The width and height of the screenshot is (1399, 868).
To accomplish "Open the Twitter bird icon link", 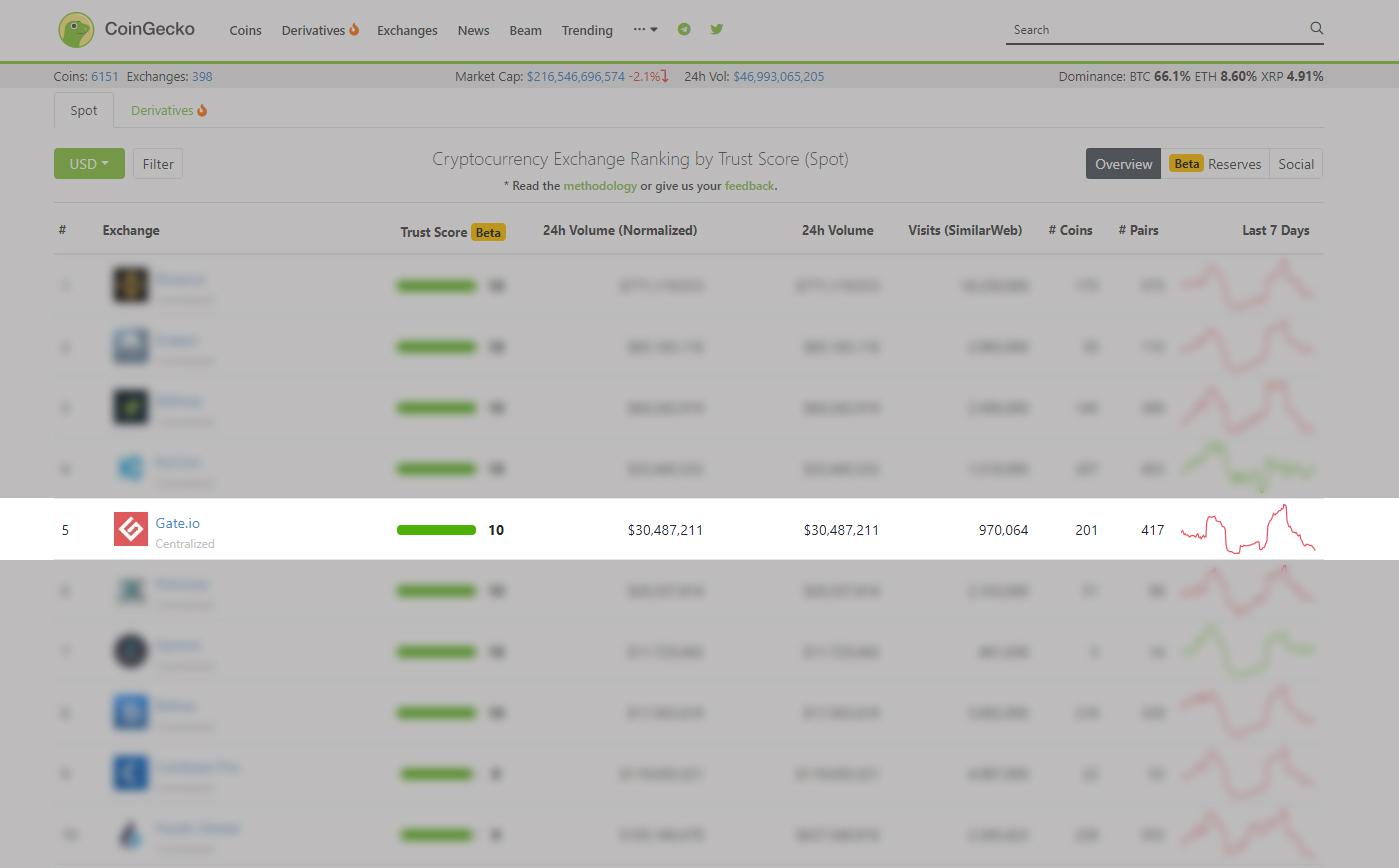I will (716, 29).
